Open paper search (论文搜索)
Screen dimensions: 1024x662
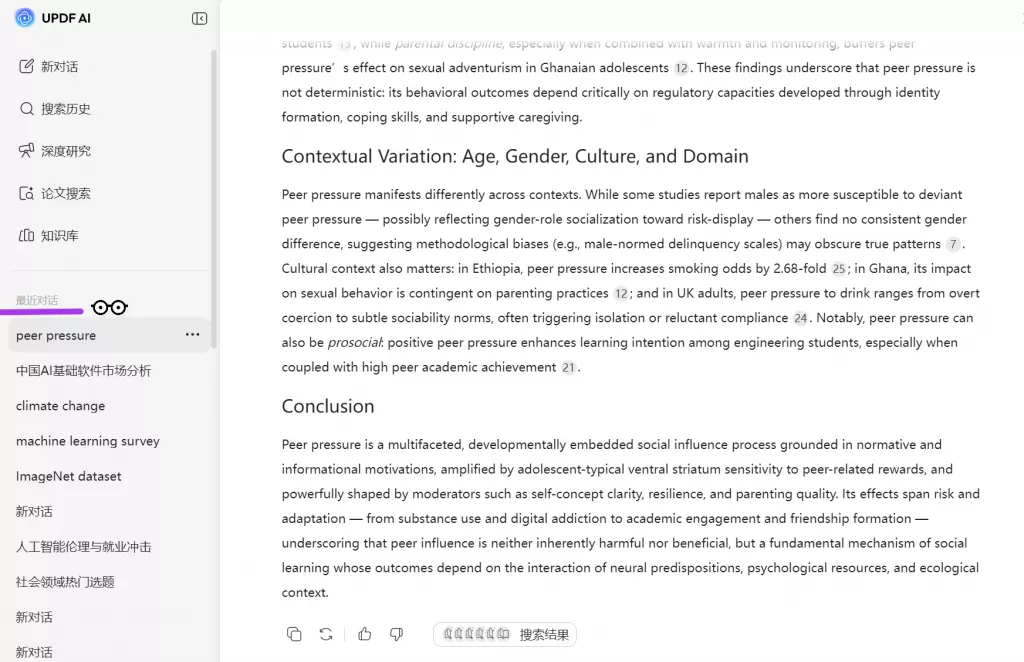point(65,193)
